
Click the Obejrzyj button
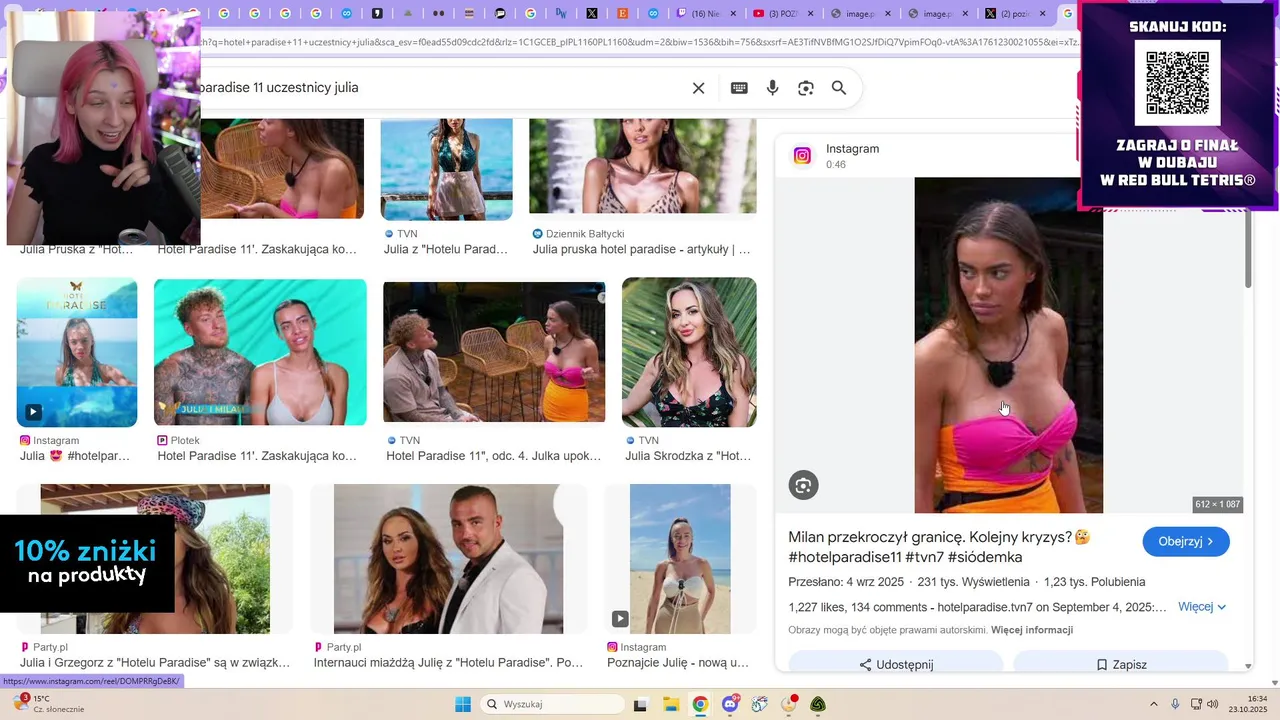(x=1186, y=541)
